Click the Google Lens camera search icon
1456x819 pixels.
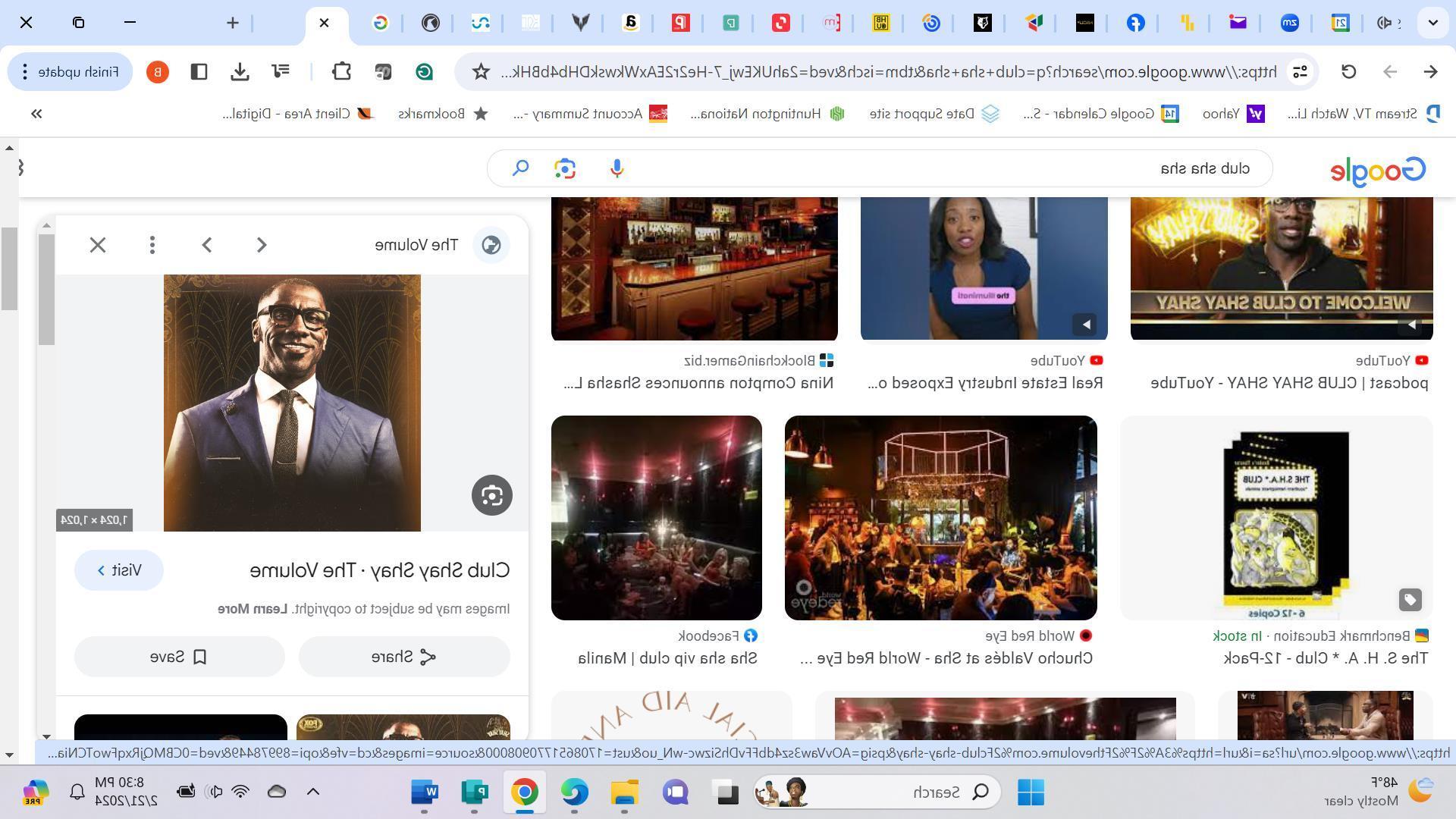coord(564,168)
